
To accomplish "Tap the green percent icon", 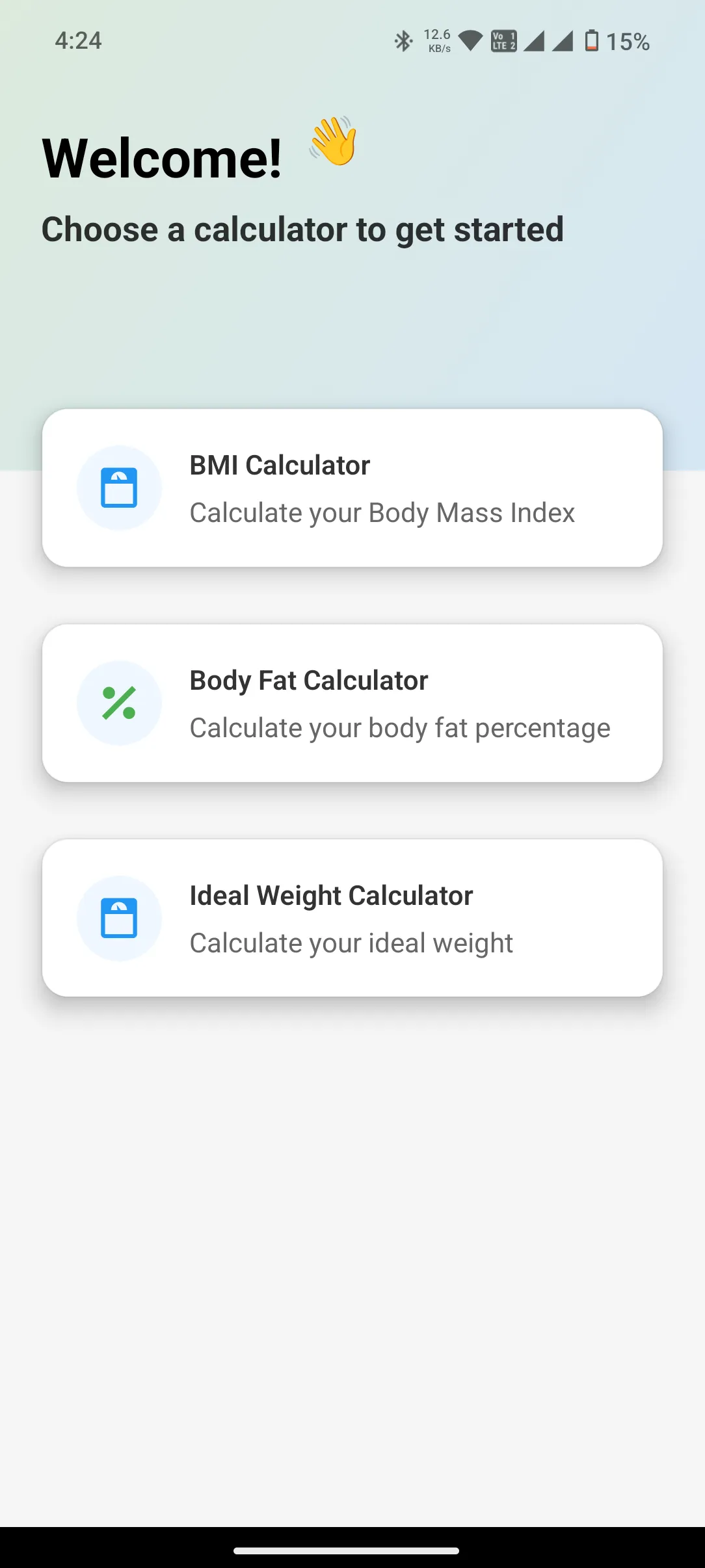I will 119,703.
